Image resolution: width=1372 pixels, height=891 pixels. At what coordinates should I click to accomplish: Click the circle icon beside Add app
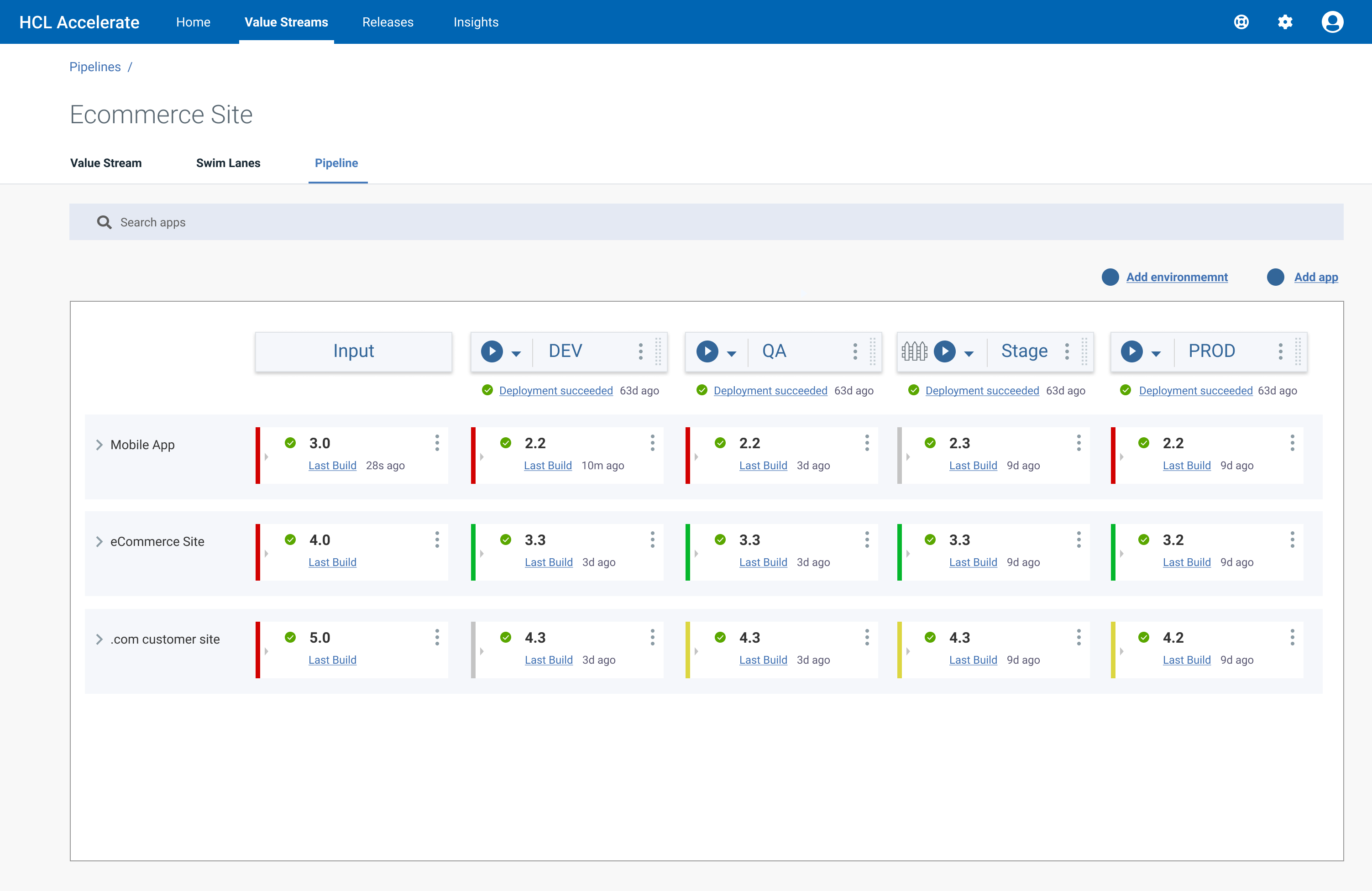point(1275,277)
